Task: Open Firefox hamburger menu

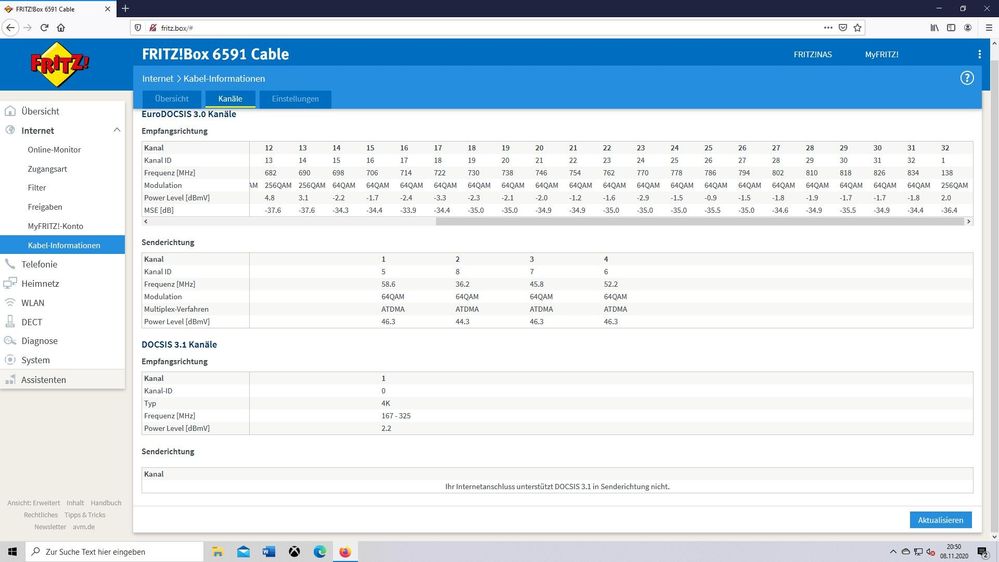Action: (x=989, y=27)
